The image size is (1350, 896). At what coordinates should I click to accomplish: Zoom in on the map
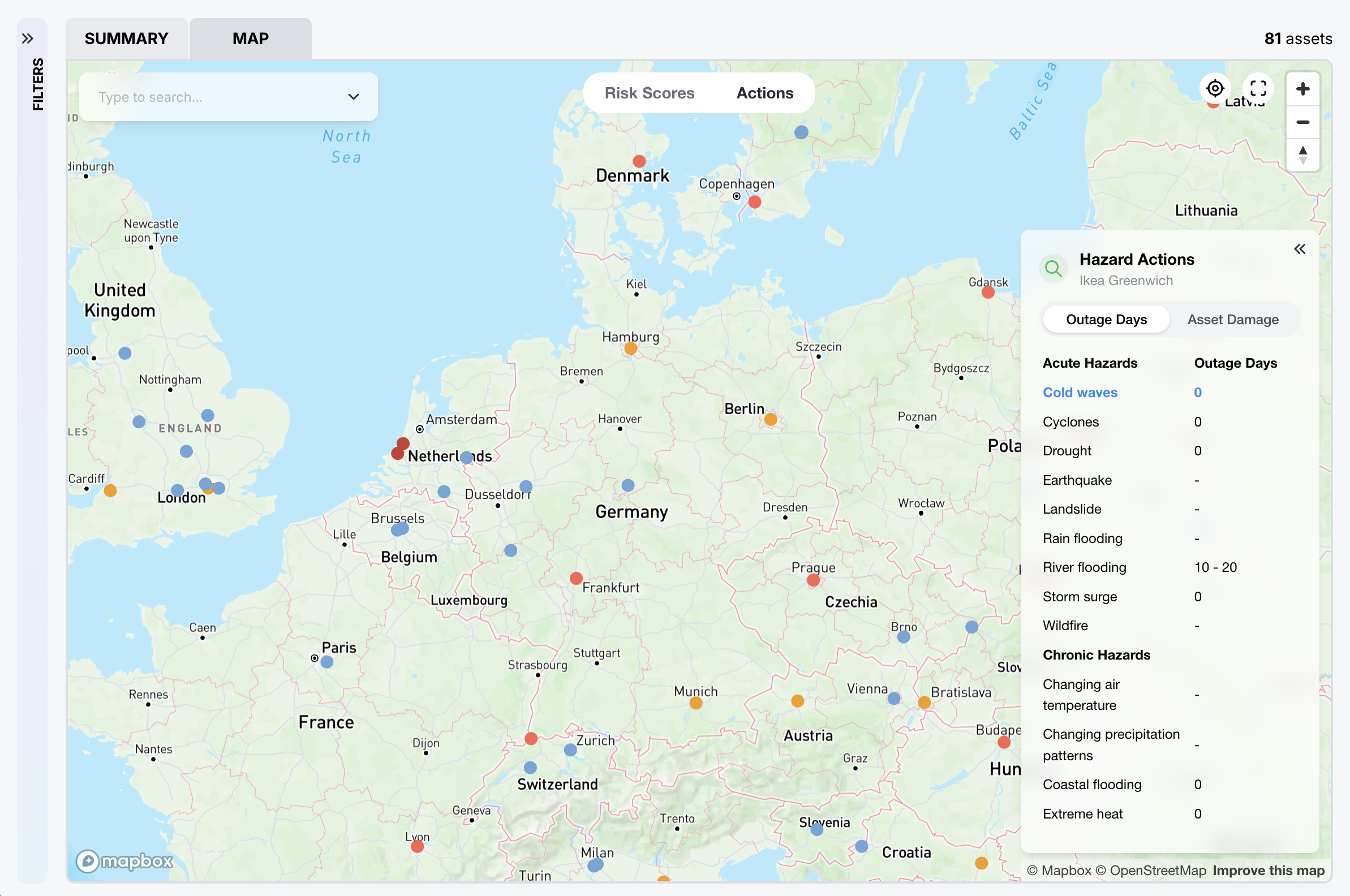1302,89
